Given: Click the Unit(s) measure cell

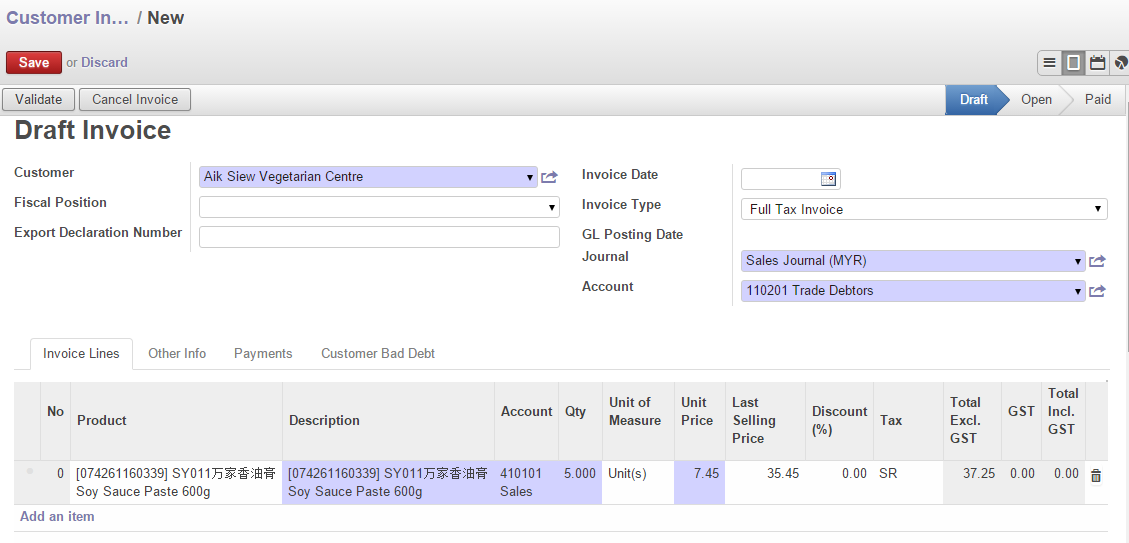Looking at the screenshot, I should click(x=638, y=483).
